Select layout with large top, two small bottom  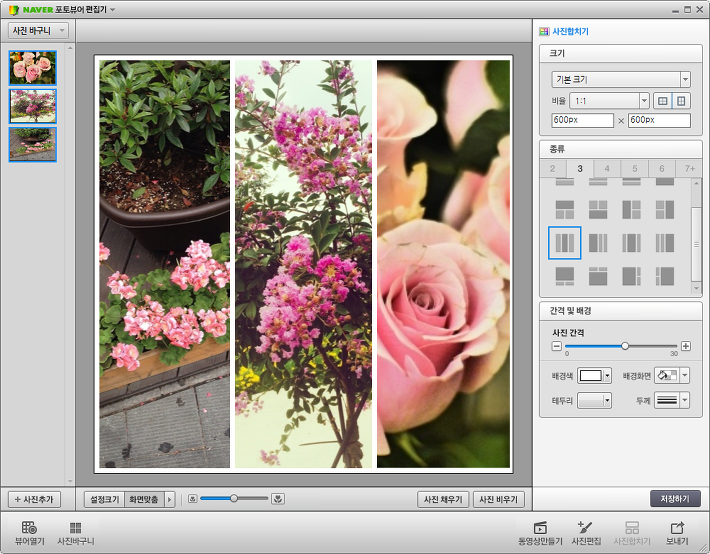[565, 276]
